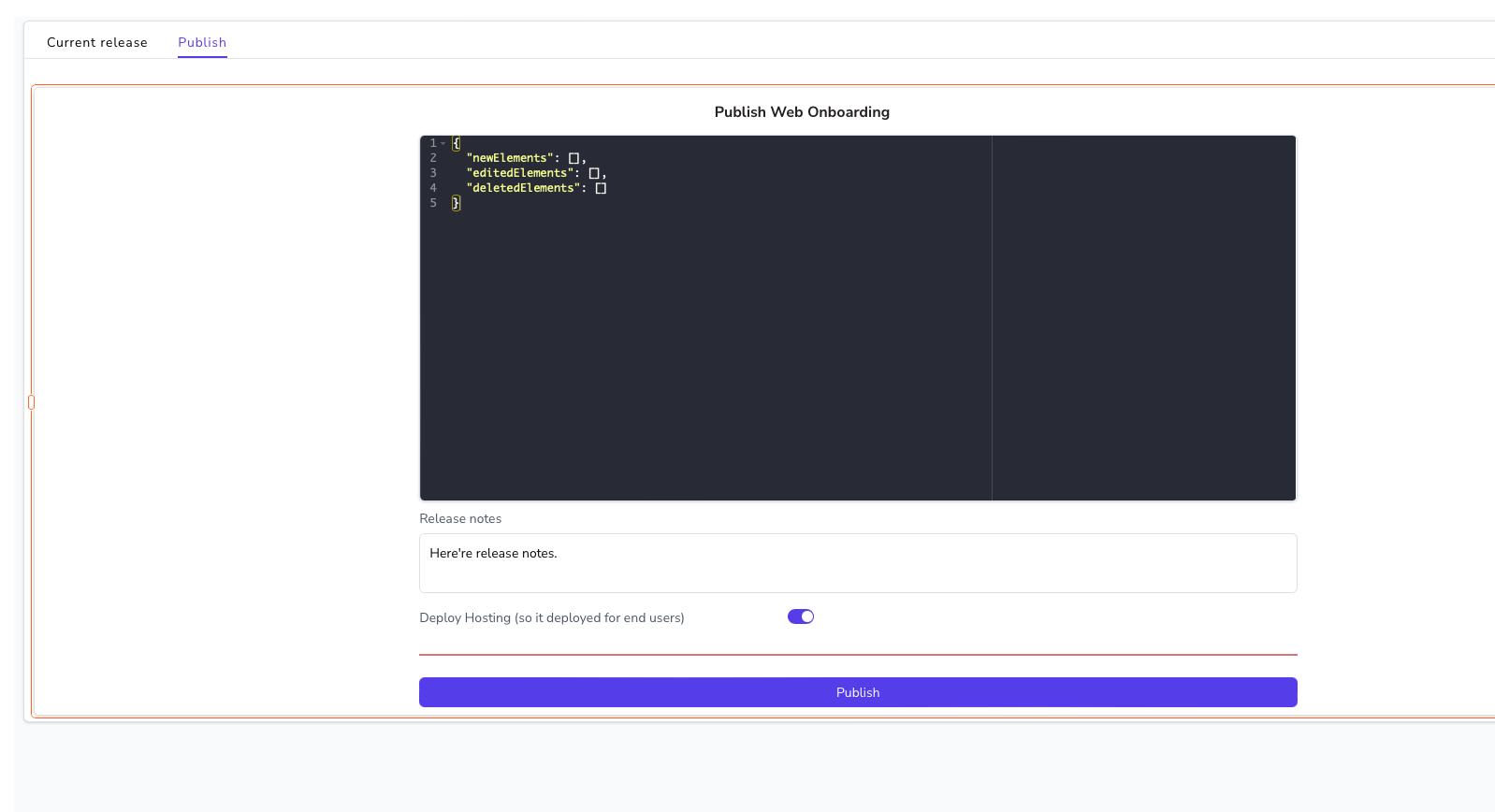Click the Deploy Hosting label text
1495x812 pixels.
[552, 617]
